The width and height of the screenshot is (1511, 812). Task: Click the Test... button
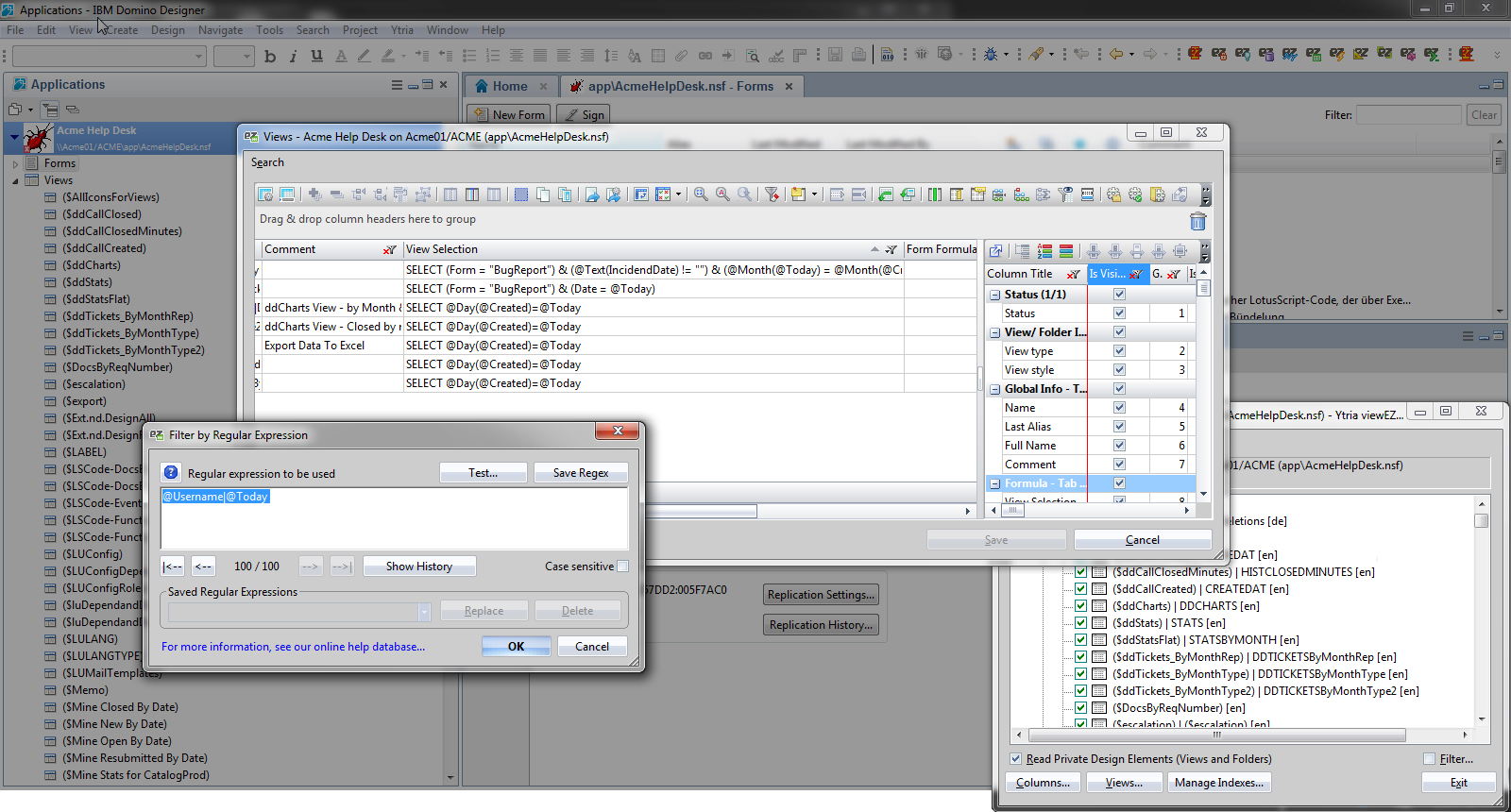coord(484,473)
